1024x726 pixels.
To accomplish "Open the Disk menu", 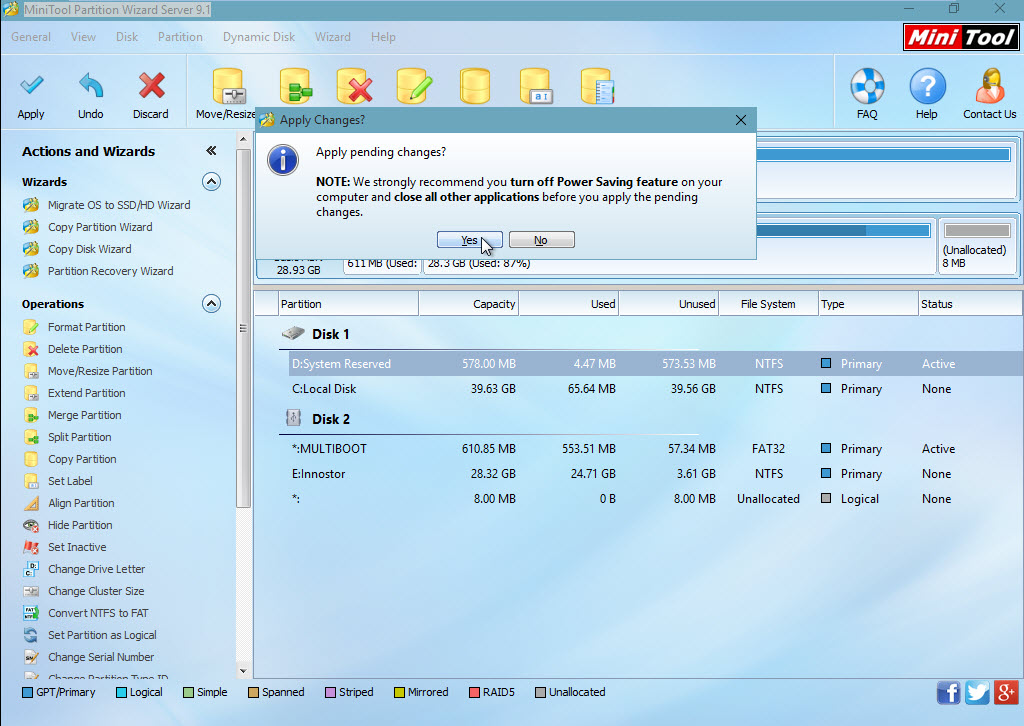I will click(127, 37).
